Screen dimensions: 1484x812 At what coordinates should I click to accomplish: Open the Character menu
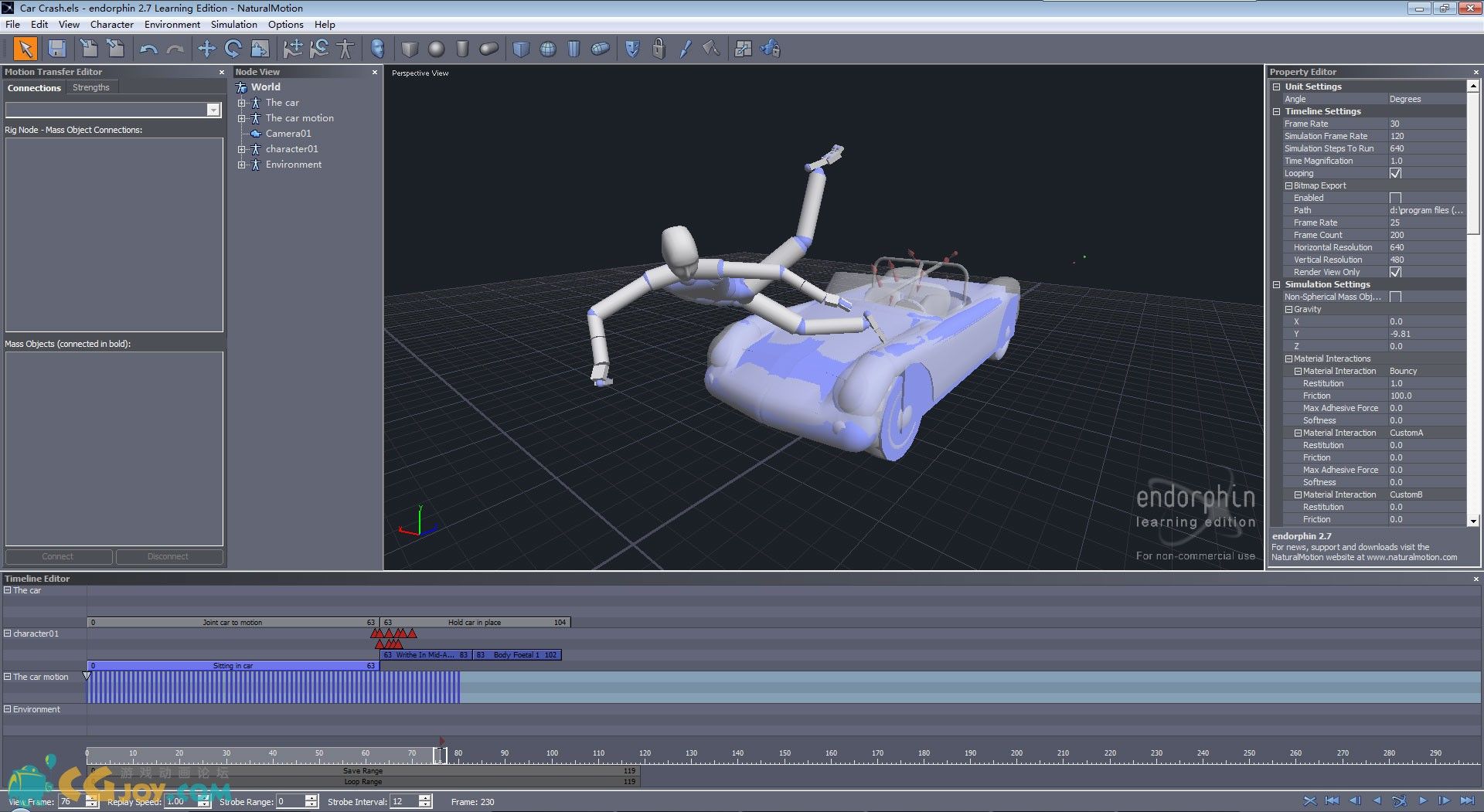[x=112, y=24]
